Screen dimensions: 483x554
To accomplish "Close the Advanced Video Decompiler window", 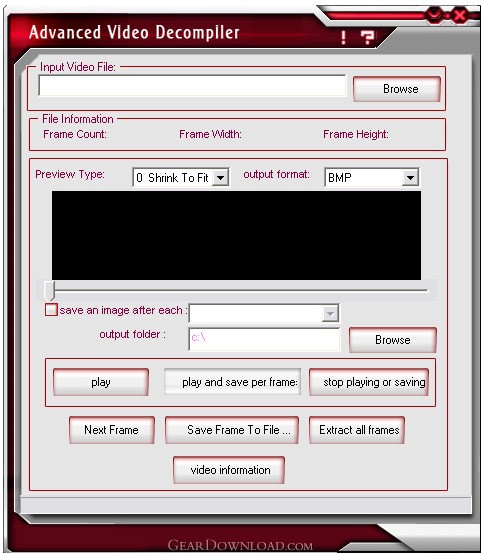I will point(459,16).
